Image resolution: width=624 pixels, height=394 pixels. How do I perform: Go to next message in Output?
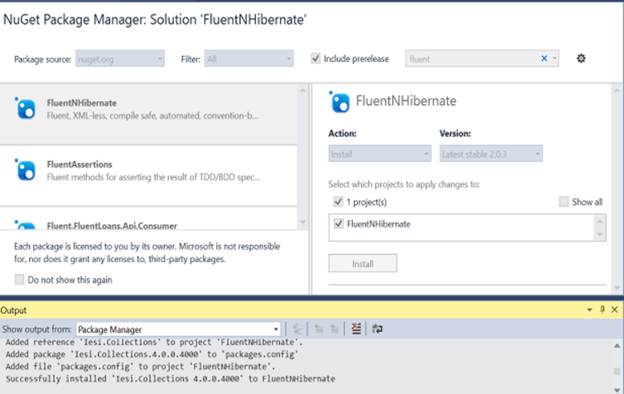coord(334,329)
